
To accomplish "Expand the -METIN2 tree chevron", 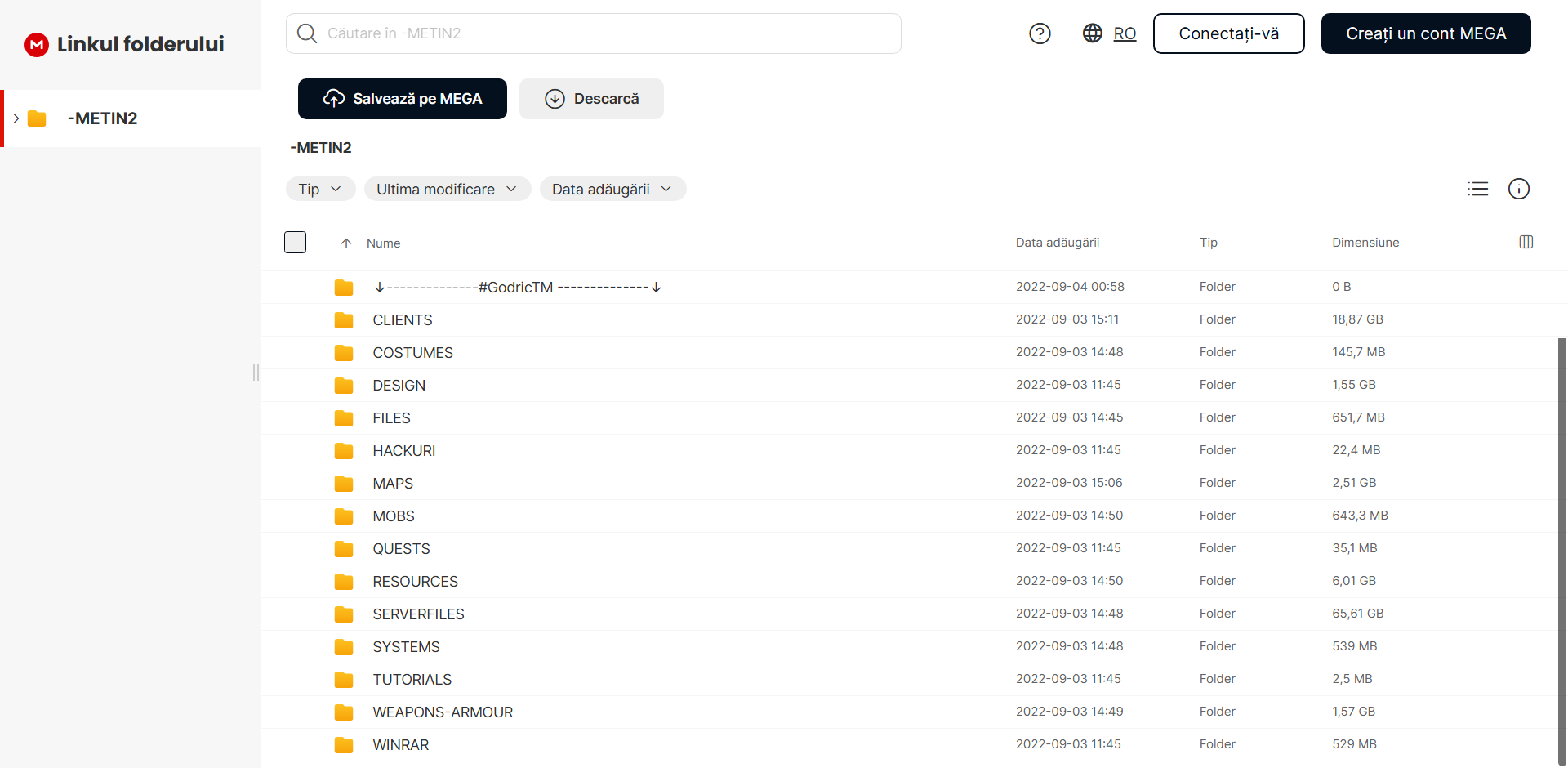I will (x=16, y=118).
